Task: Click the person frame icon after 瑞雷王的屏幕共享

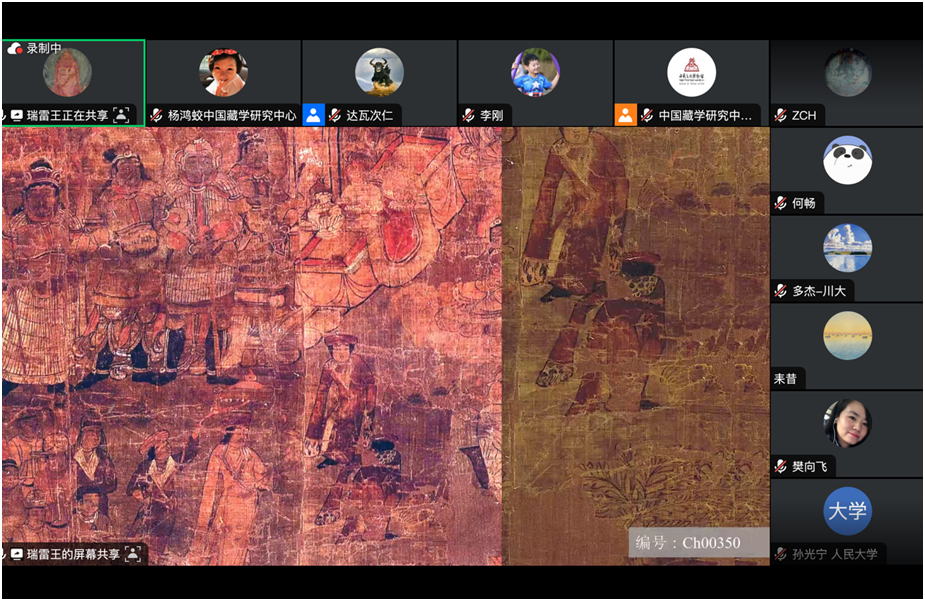Action: point(134,554)
